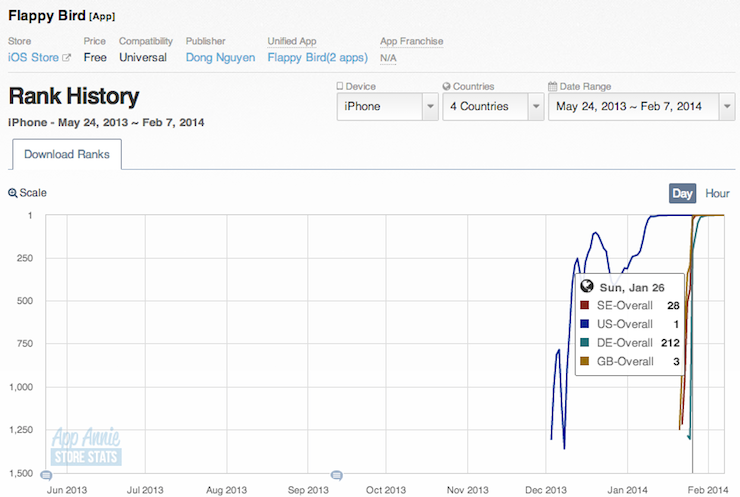Click the Dec 2013 axis label
Viewport: 740px width, 497px height.
coord(546,490)
